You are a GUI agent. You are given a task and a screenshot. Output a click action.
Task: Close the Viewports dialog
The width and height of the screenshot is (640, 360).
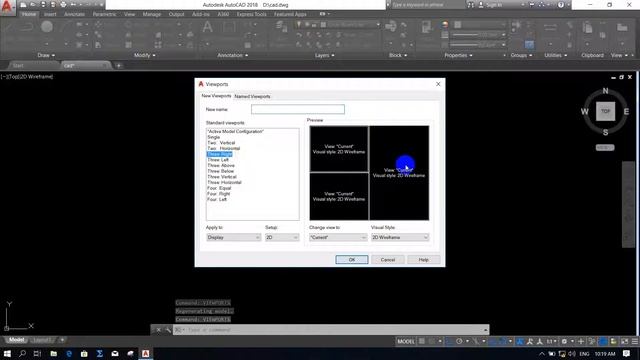click(438, 84)
